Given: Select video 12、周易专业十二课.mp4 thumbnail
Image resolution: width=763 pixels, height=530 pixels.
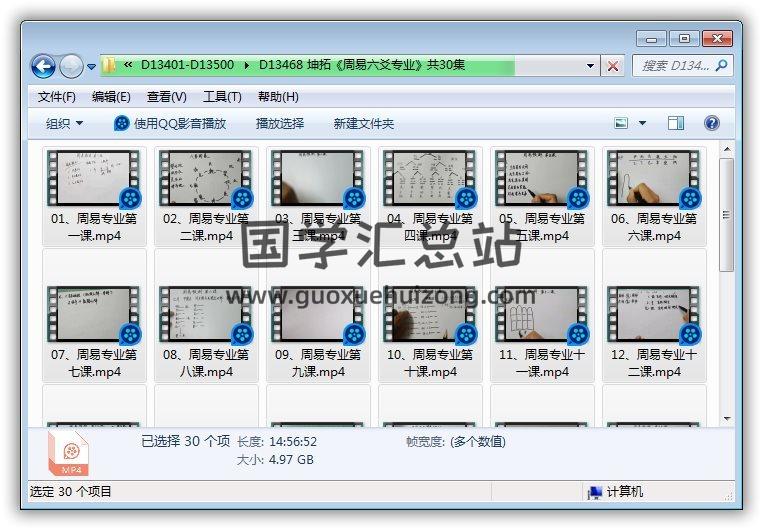Looking at the screenshot, I should click(654, 314).
